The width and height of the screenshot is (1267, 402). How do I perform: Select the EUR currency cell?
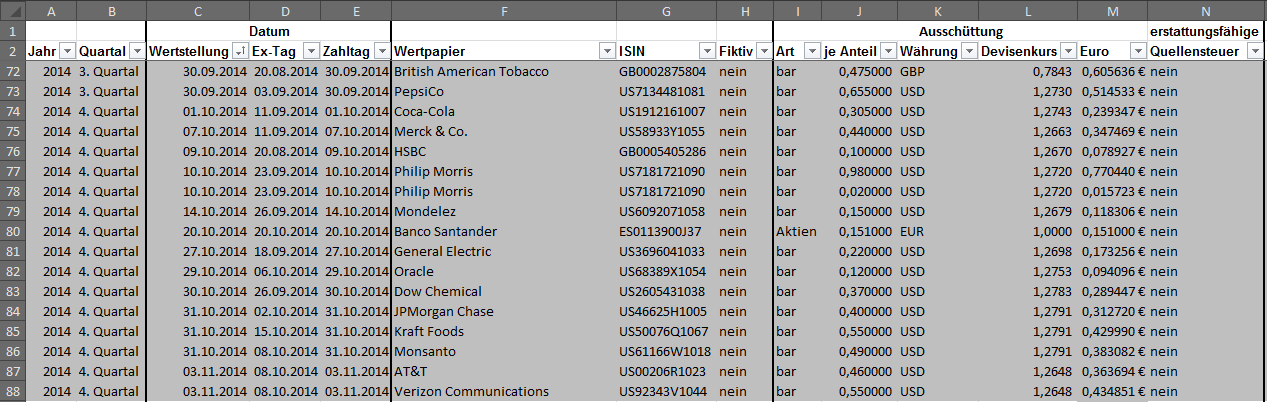937,232
